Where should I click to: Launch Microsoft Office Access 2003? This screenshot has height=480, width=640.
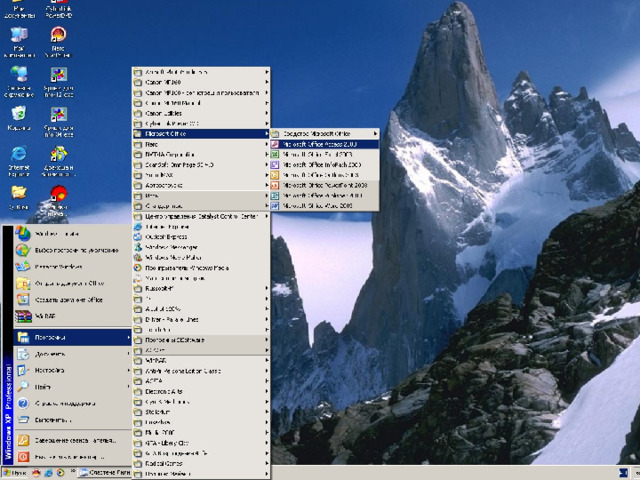tap(324, 144)
